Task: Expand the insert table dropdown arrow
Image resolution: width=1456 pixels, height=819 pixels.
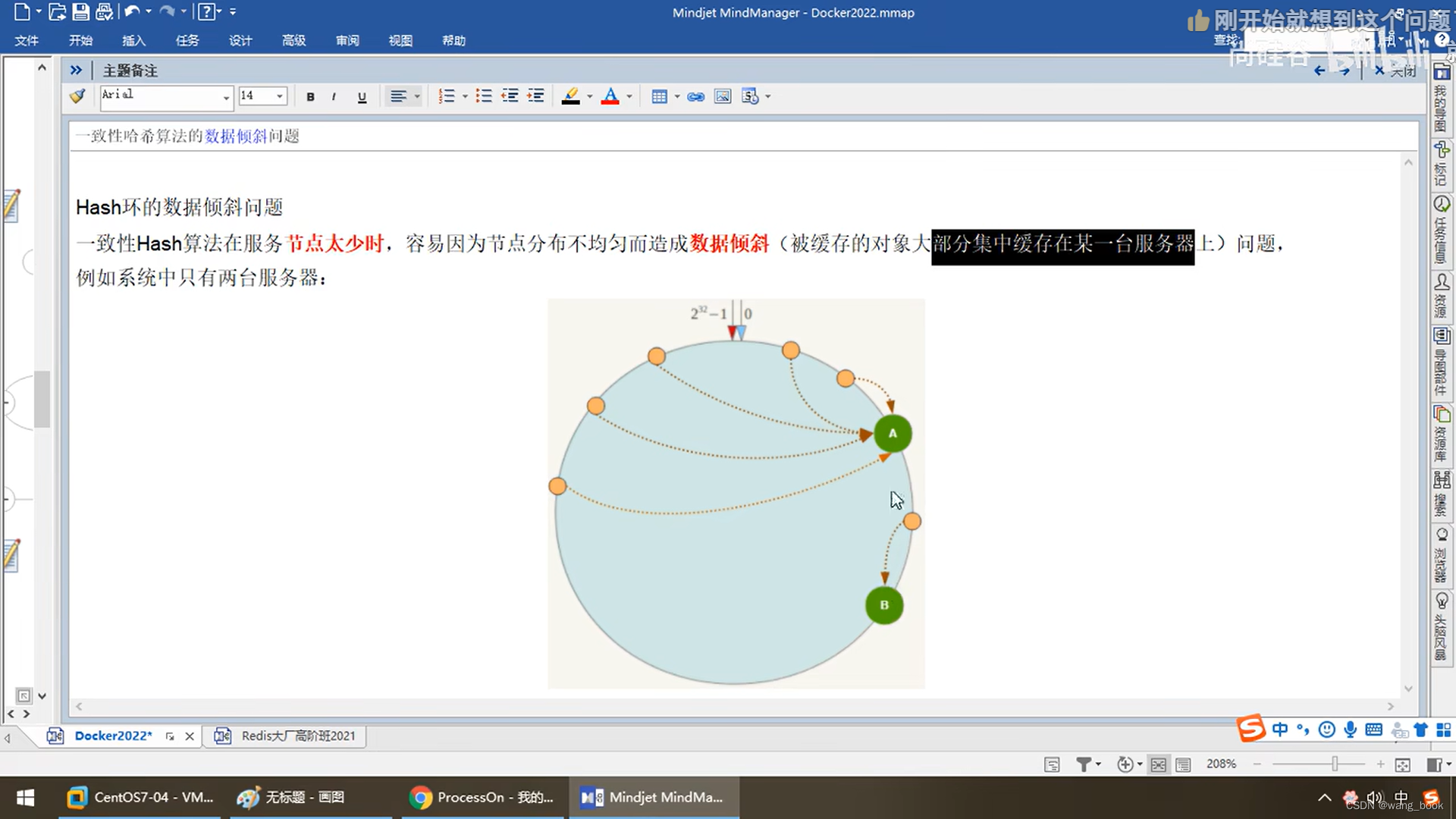Action: point(677,97)
